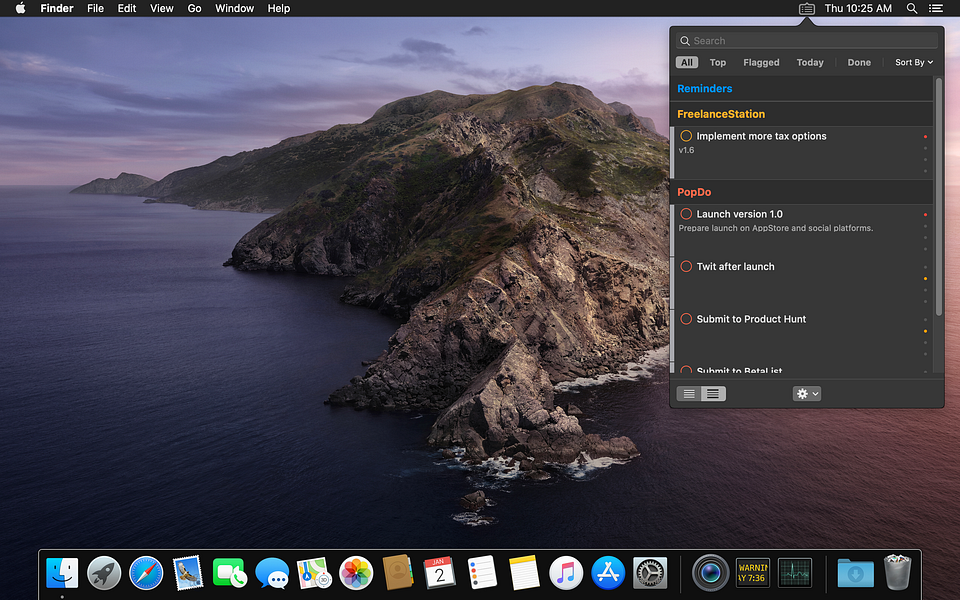960x600 pixels.
Task: Open Notification Center from the menu bar
Action: coord(936,9)
